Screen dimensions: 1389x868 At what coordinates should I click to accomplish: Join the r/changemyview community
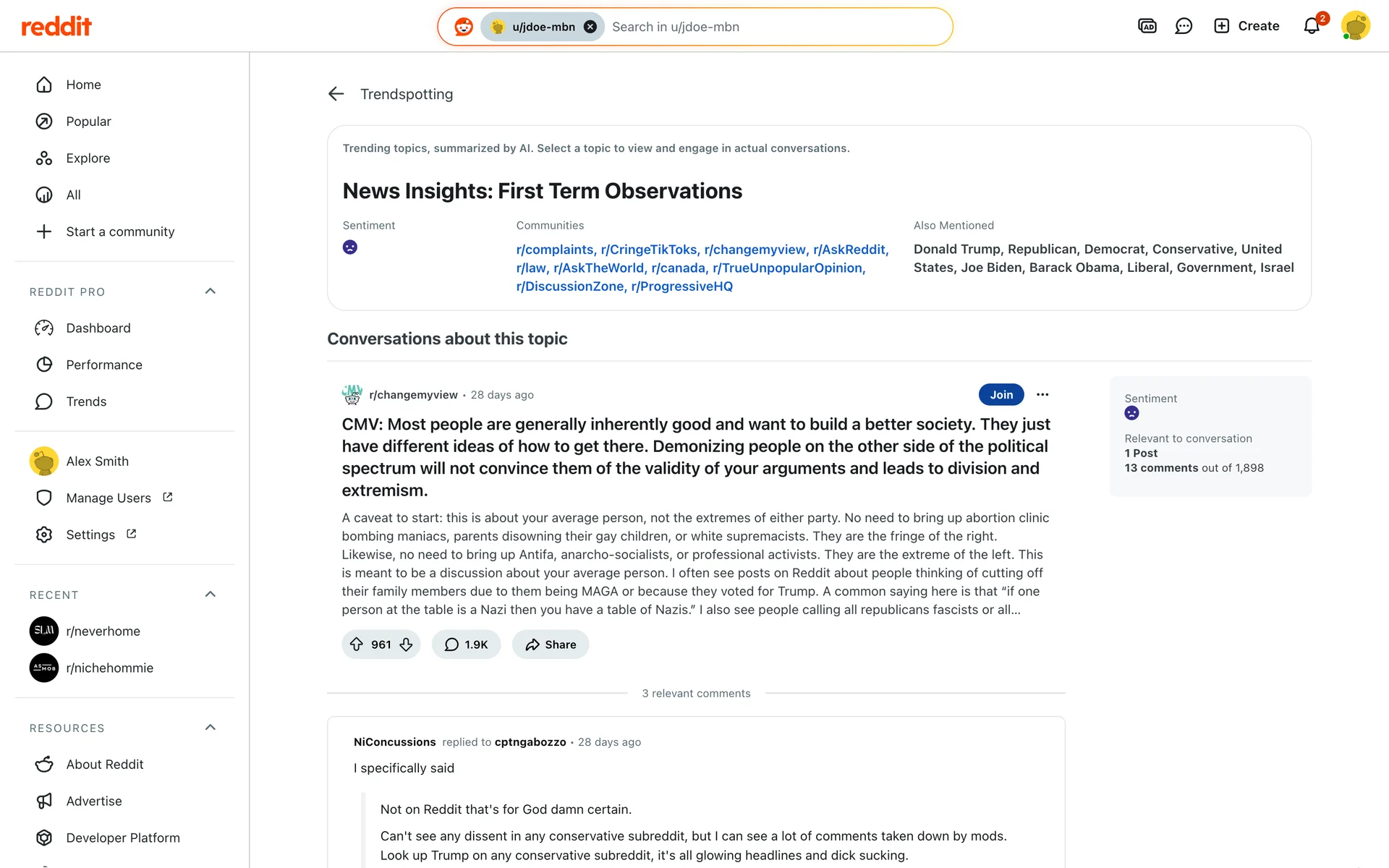[1001, 395]
